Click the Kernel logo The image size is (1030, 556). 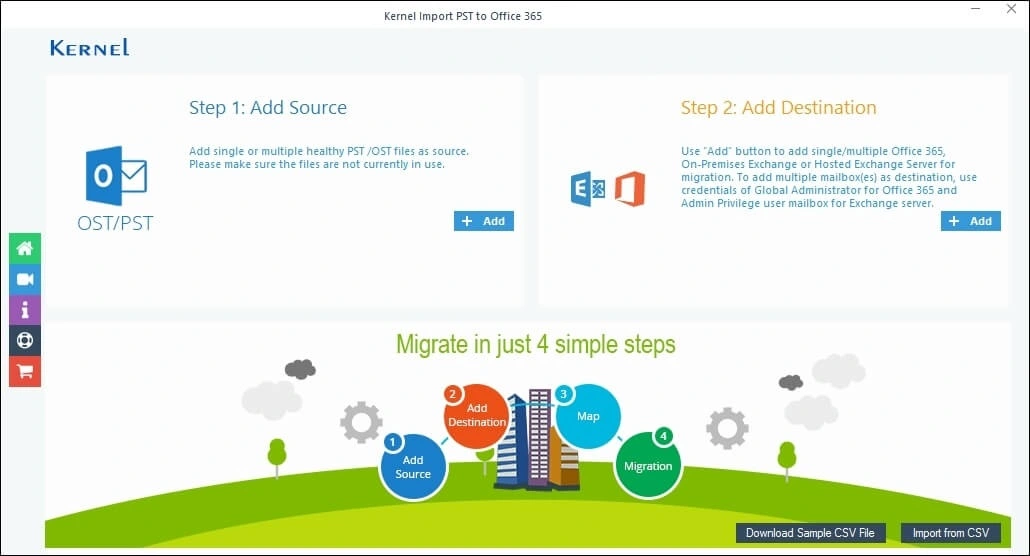pos(89,47)
